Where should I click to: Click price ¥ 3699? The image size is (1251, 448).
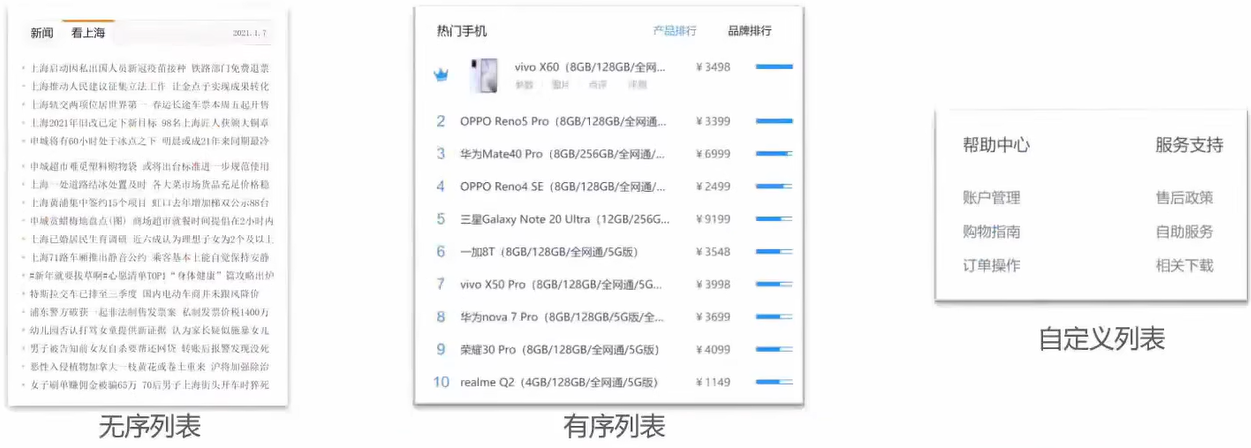click(712, 317)
